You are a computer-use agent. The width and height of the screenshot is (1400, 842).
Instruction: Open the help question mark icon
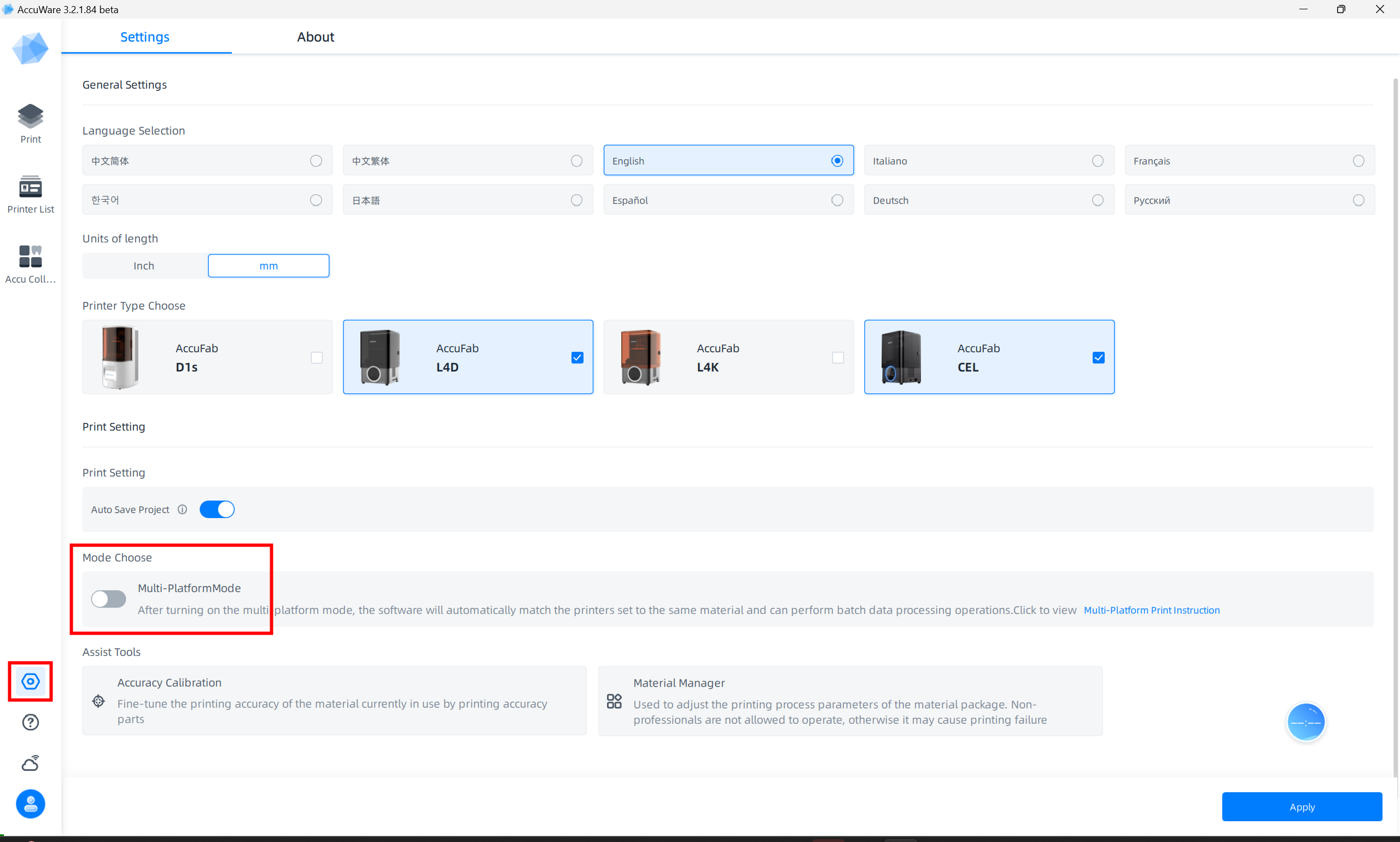pyautogui.click(x=30, y=722)
